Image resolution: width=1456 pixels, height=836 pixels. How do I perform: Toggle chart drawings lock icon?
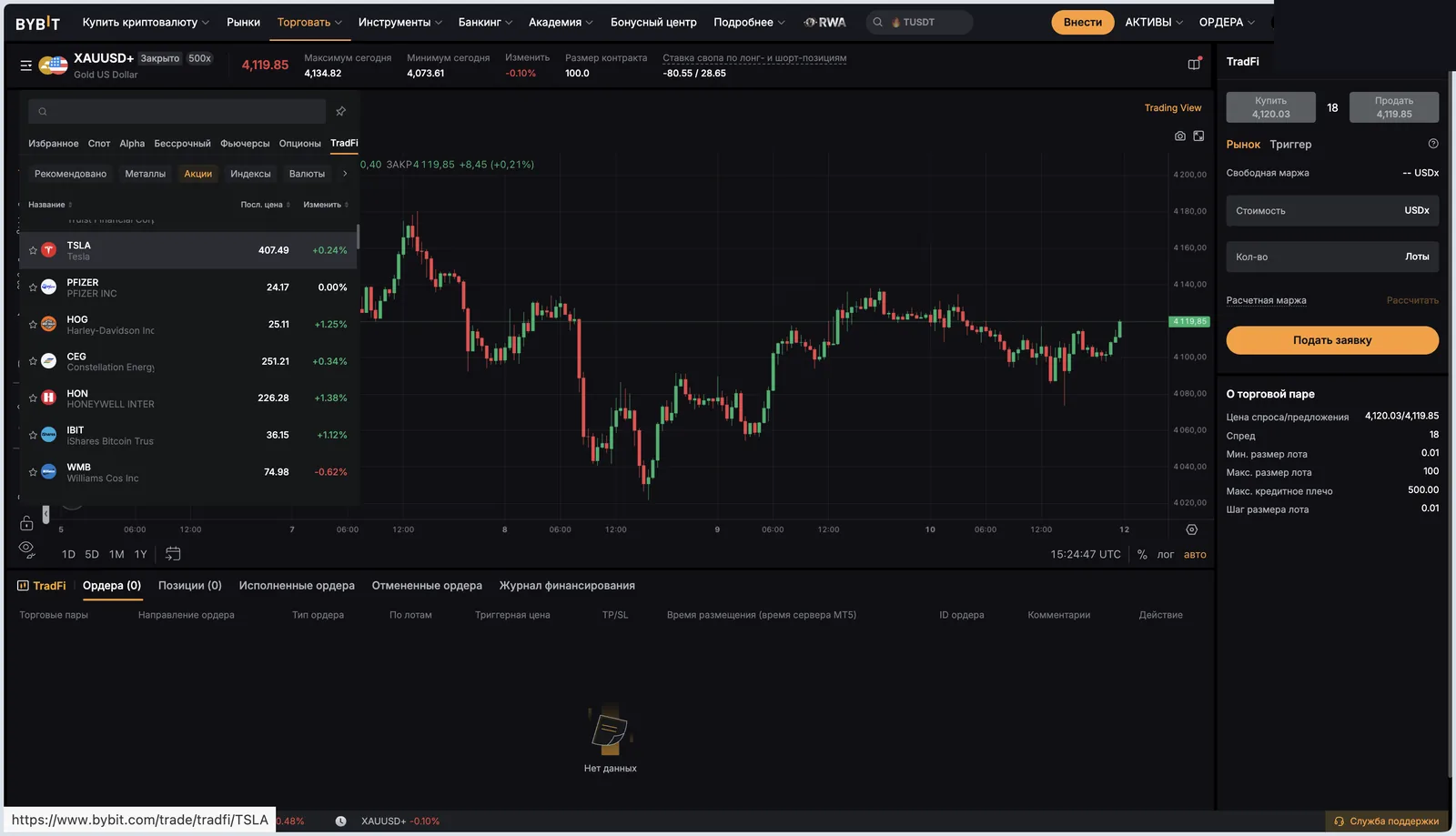pyautogui.click(x=26, y=522)
